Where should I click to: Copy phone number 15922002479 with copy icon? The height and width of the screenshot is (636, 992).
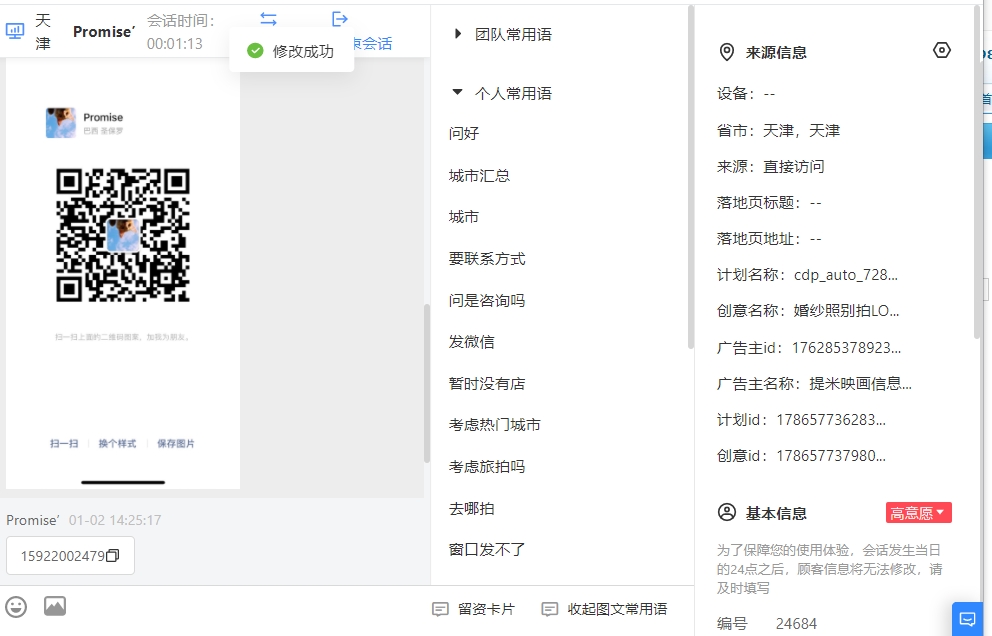113,556
